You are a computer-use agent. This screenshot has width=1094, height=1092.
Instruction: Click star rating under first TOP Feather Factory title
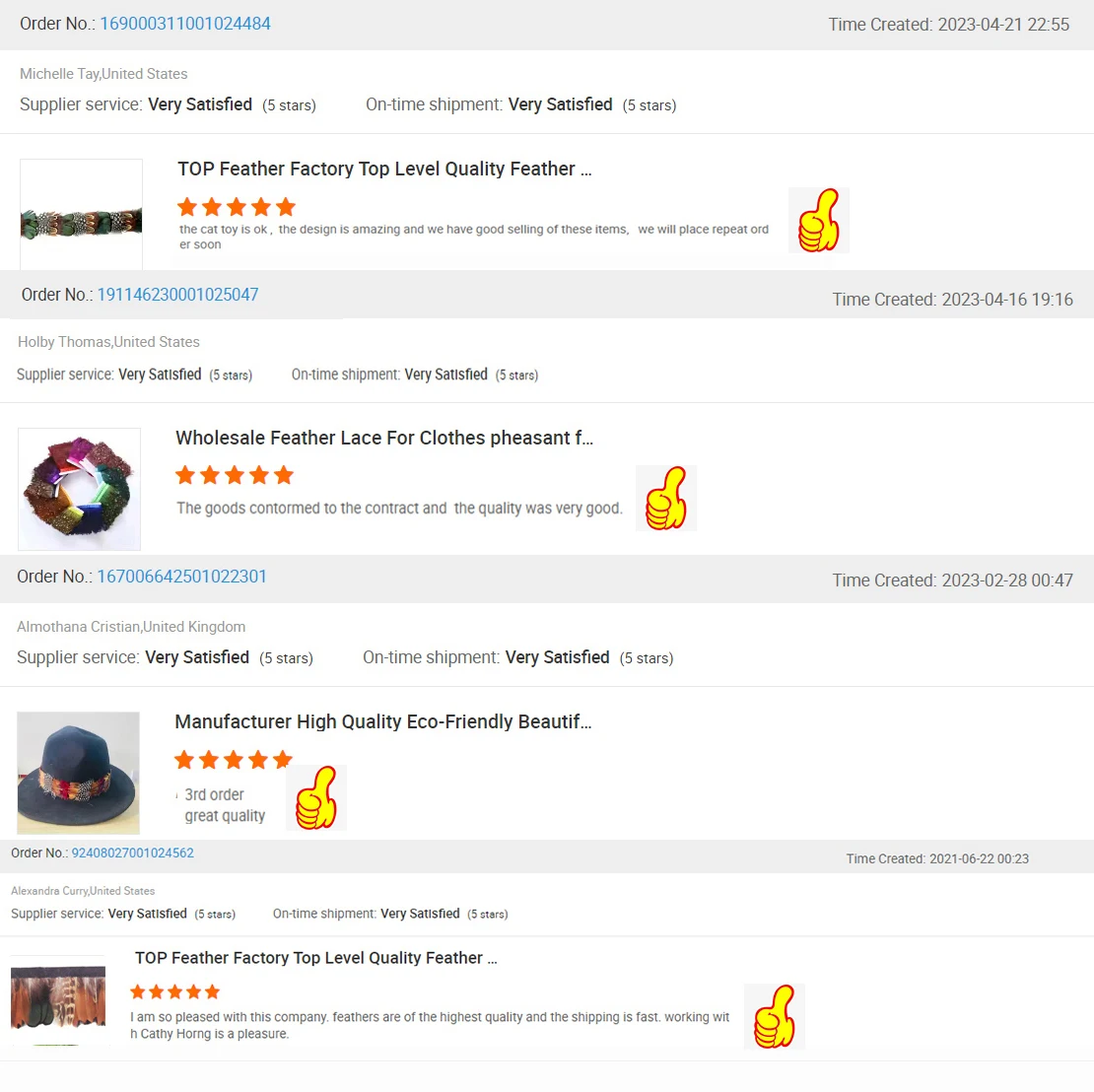pos(237,207)
